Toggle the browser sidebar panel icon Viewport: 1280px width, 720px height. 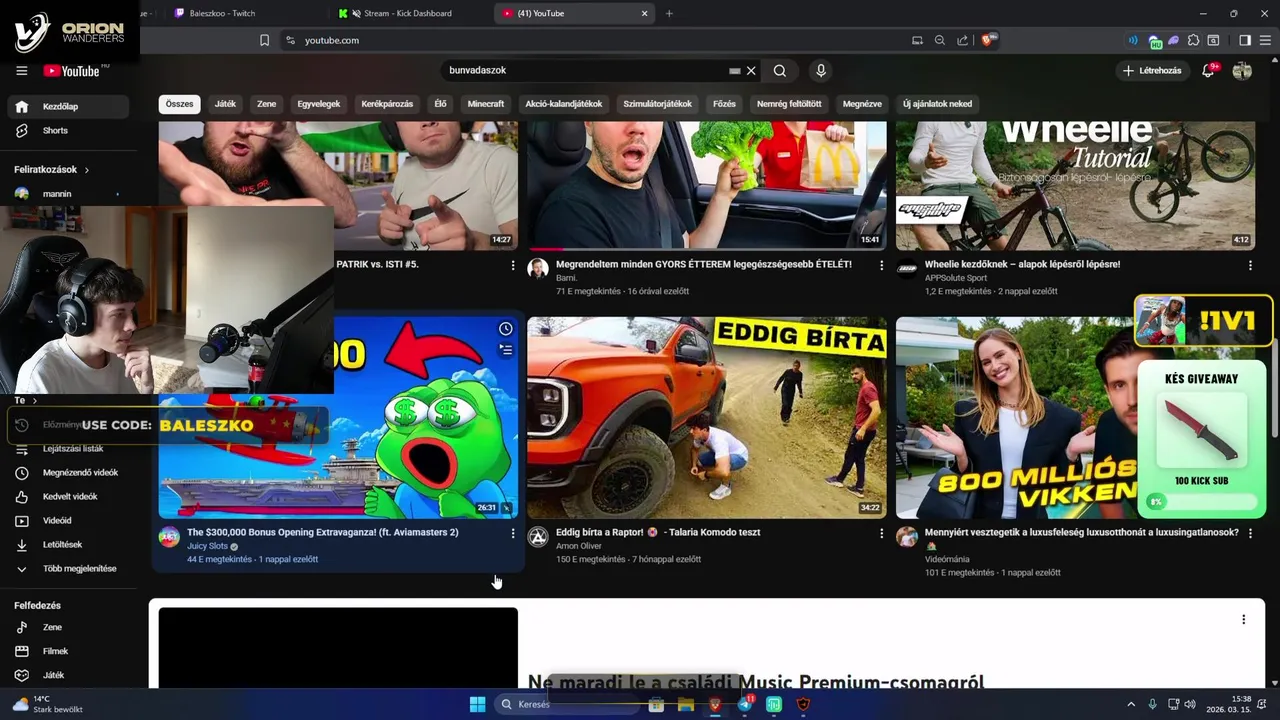(x=1245, y=40)
